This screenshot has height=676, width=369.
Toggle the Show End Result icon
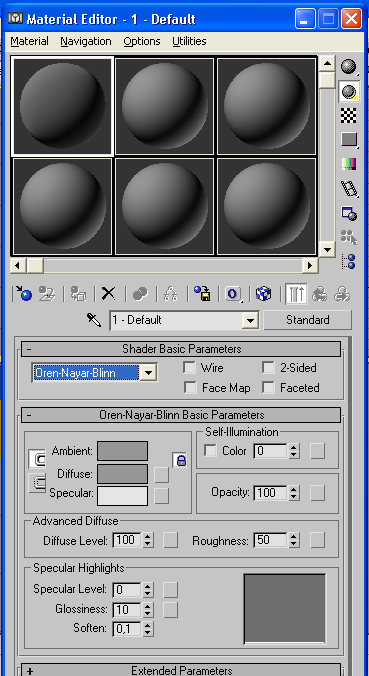pyautogui.click(x=296, y=294)
